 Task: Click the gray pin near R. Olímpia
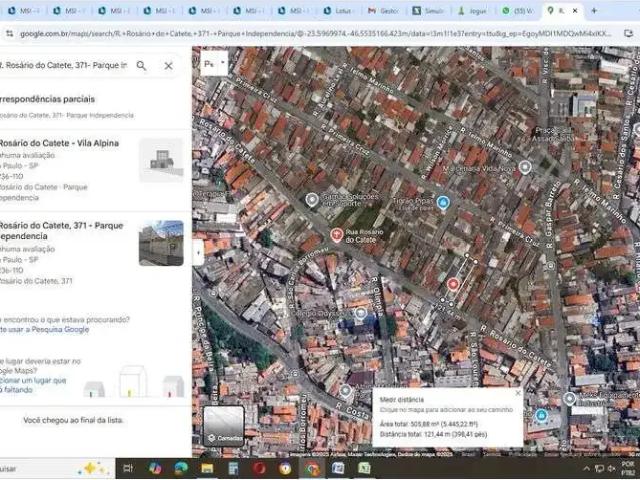[360, 313]
